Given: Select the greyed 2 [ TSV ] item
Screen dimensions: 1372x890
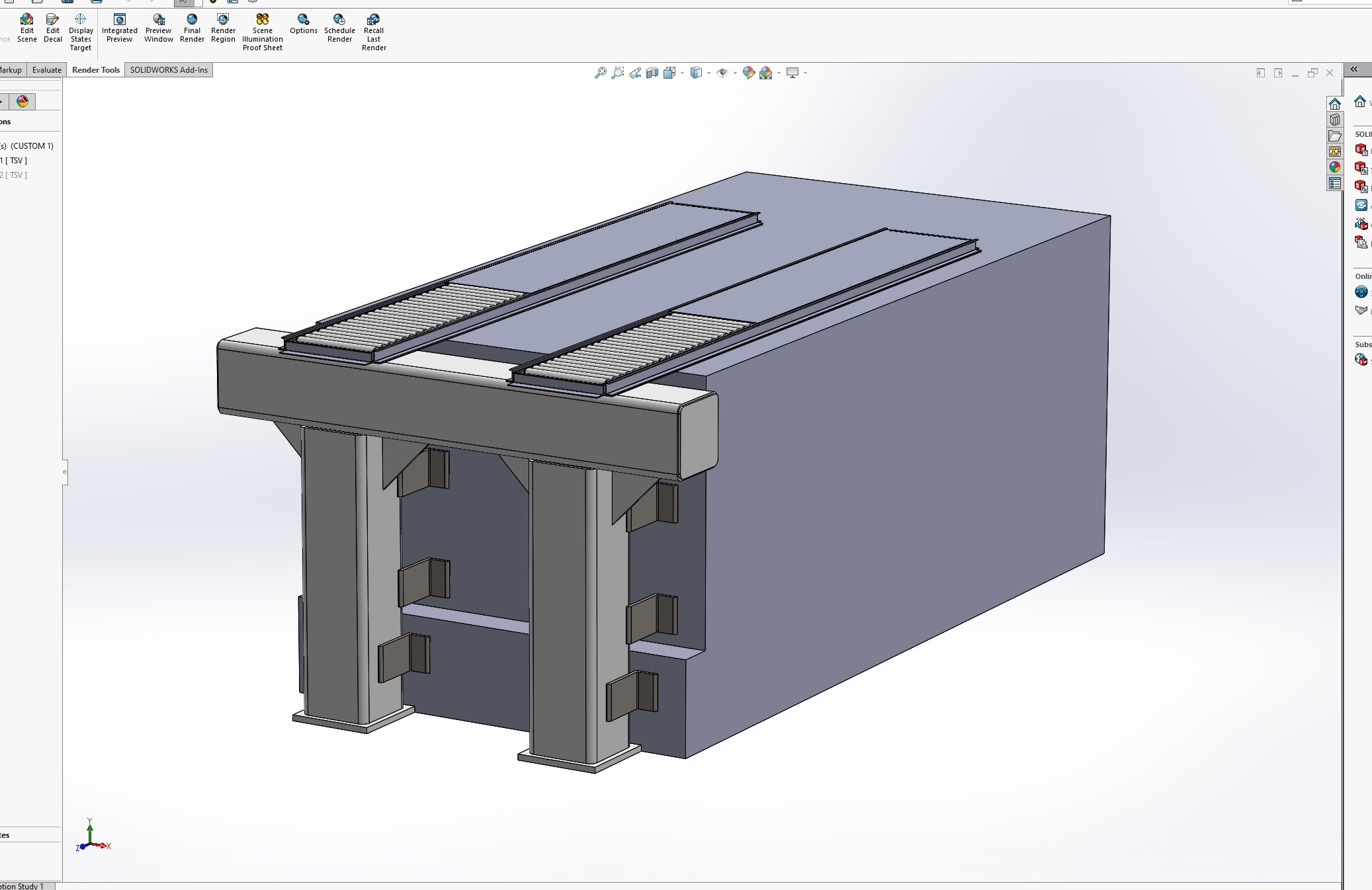Looking at the screenshot, I should 14,175.
